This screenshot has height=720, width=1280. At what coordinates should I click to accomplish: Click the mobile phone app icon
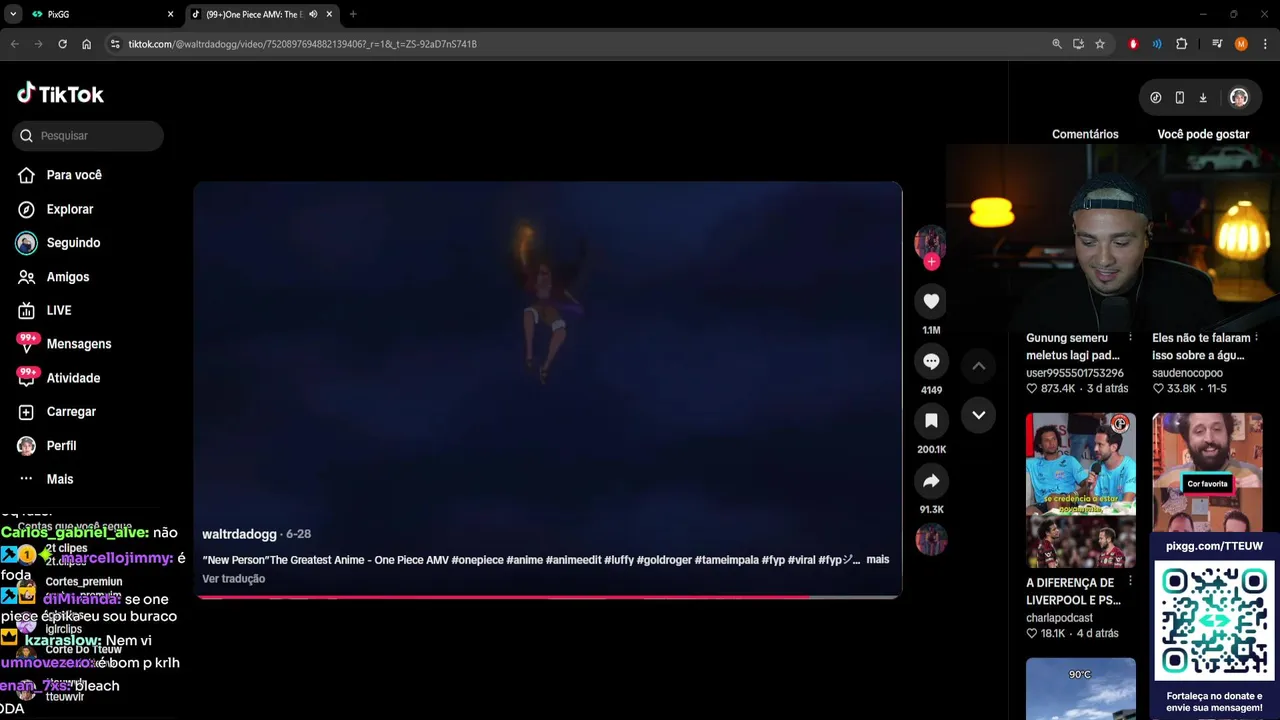tap(1180, 97)
